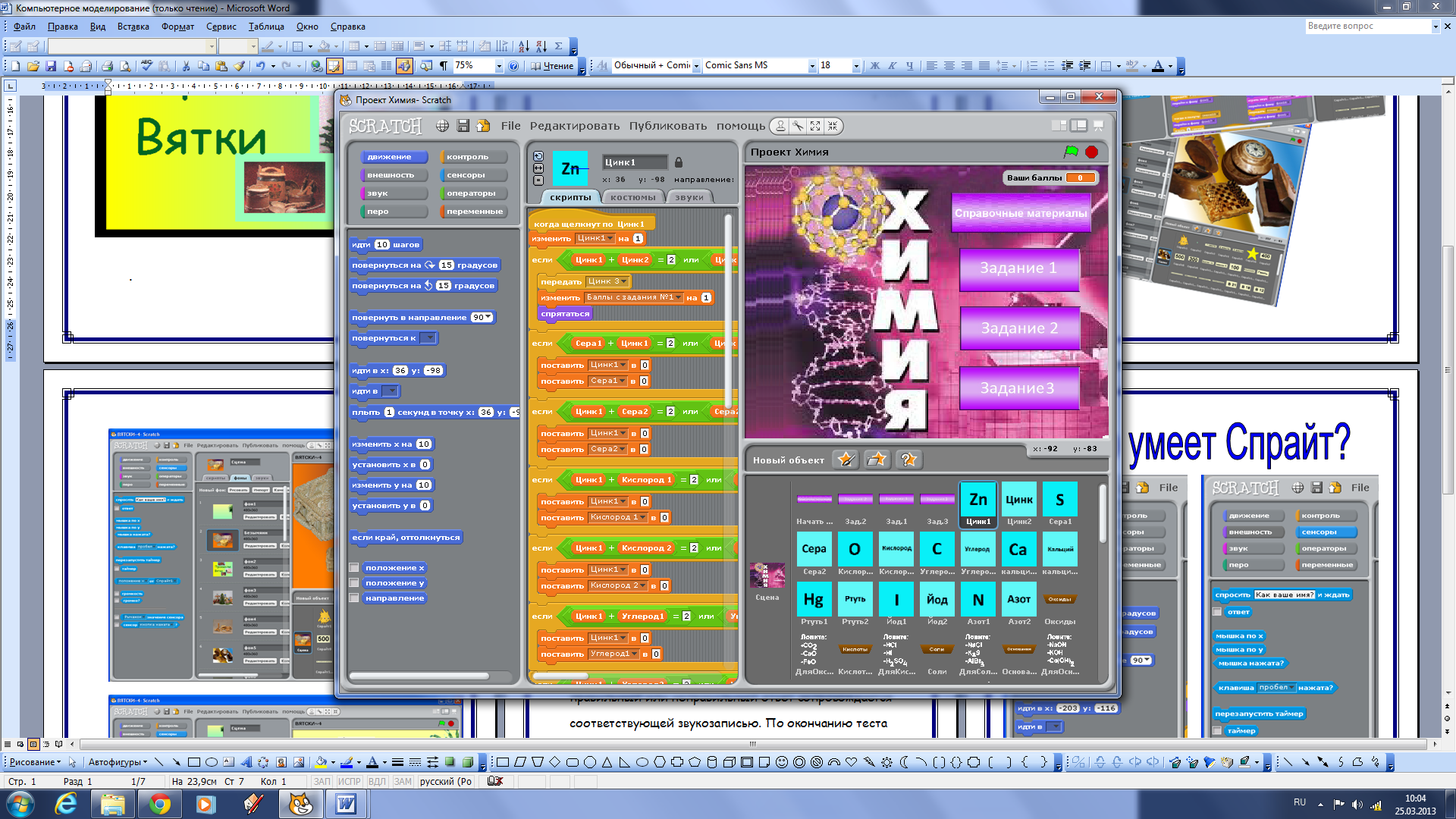The width and height of the screenshot is (1456, 819).
Task: Switch Scratch to presentation mode icon
Action: [1098, 126]
